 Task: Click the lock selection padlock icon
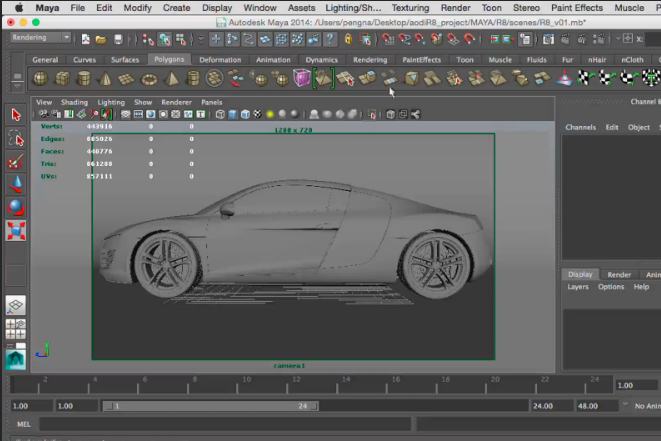click(x=348, y=39)
